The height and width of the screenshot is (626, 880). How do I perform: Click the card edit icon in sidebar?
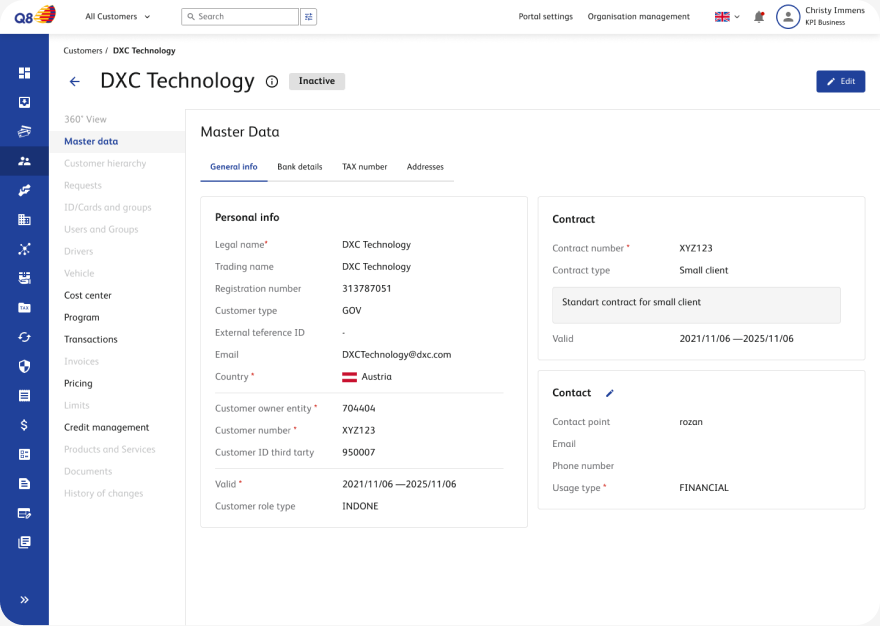24,513
